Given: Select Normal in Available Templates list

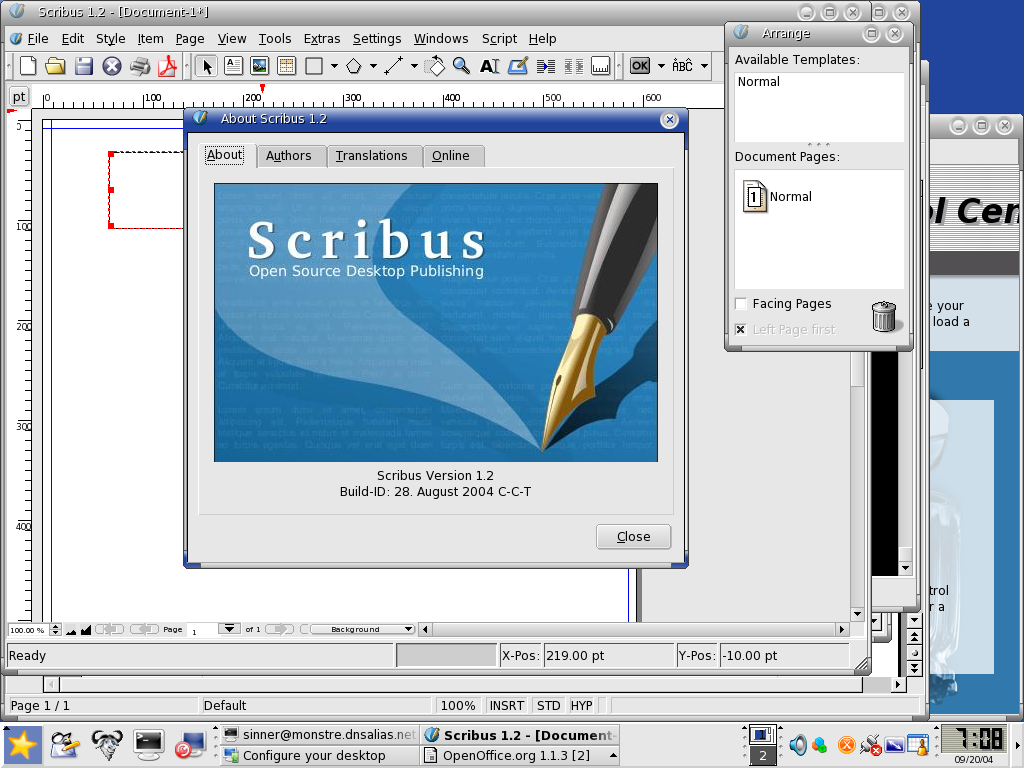Looking at the screenshot, I should coord(759,82).
